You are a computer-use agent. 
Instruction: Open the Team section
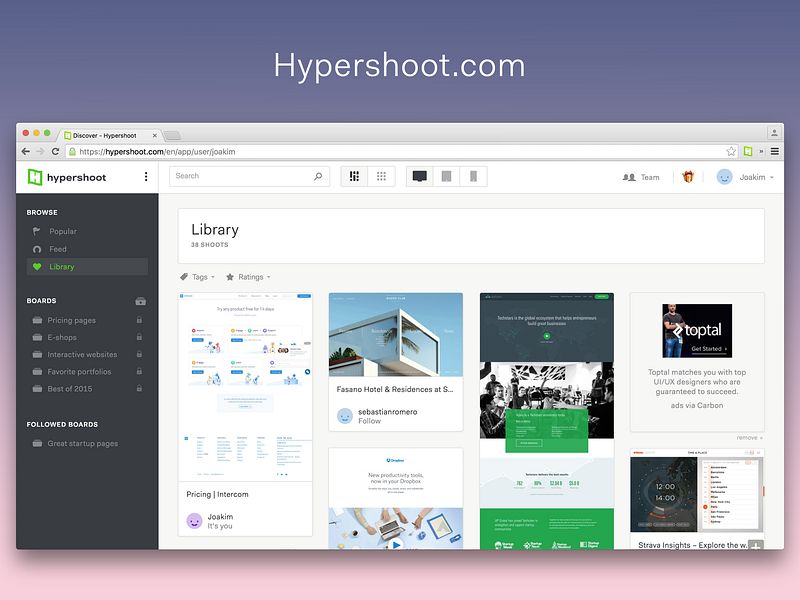641,177
